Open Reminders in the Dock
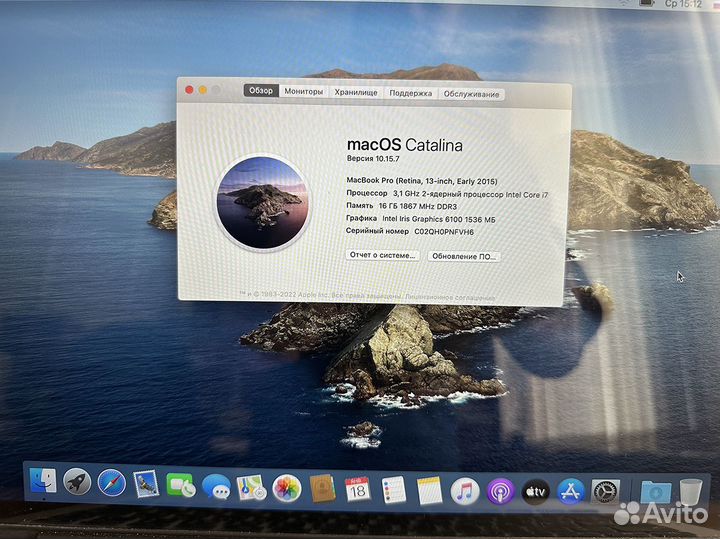The height and width of the screenshot is (539, 720). pyautogui.click(x=394, y=490)
